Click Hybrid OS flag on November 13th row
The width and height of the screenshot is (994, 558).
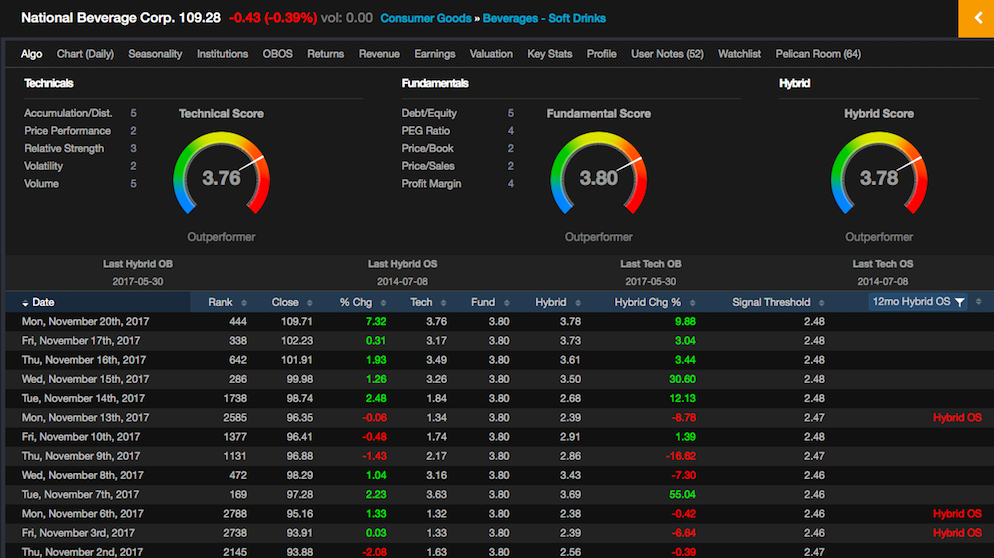point(957,418)
